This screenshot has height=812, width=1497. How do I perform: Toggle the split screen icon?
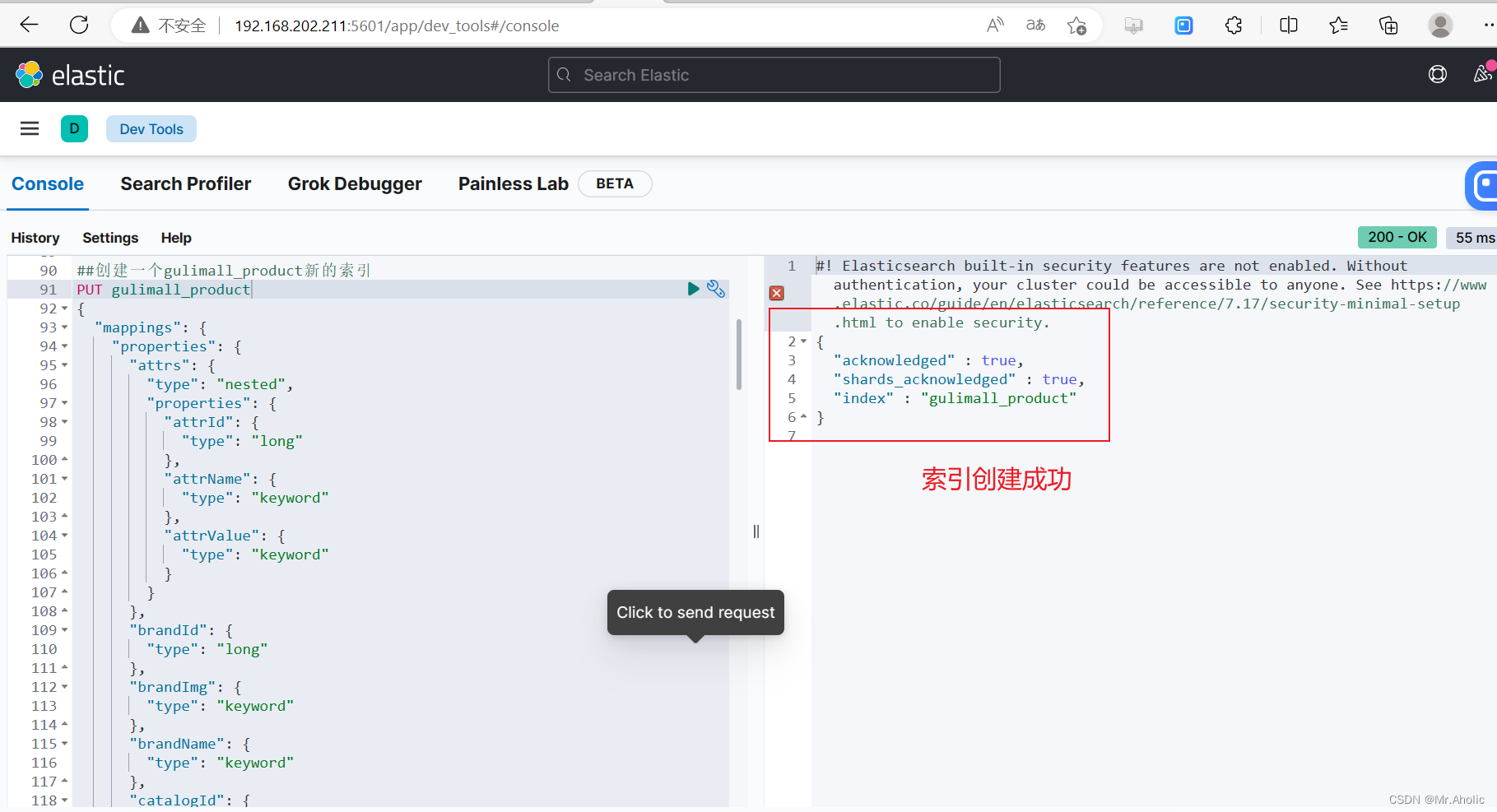coord(1289,26)
